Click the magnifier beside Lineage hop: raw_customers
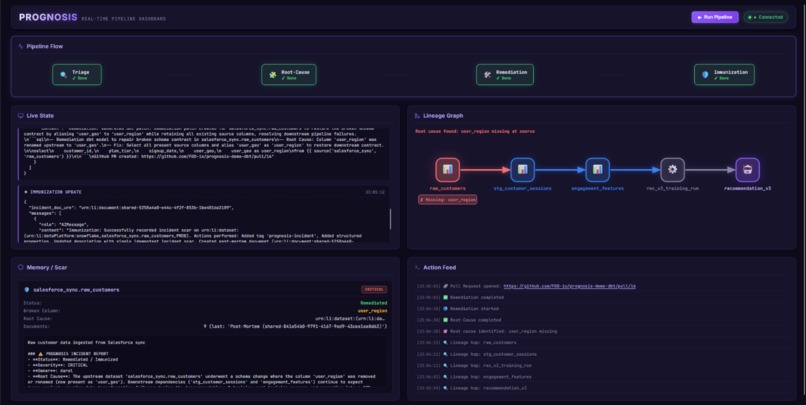 445,343
